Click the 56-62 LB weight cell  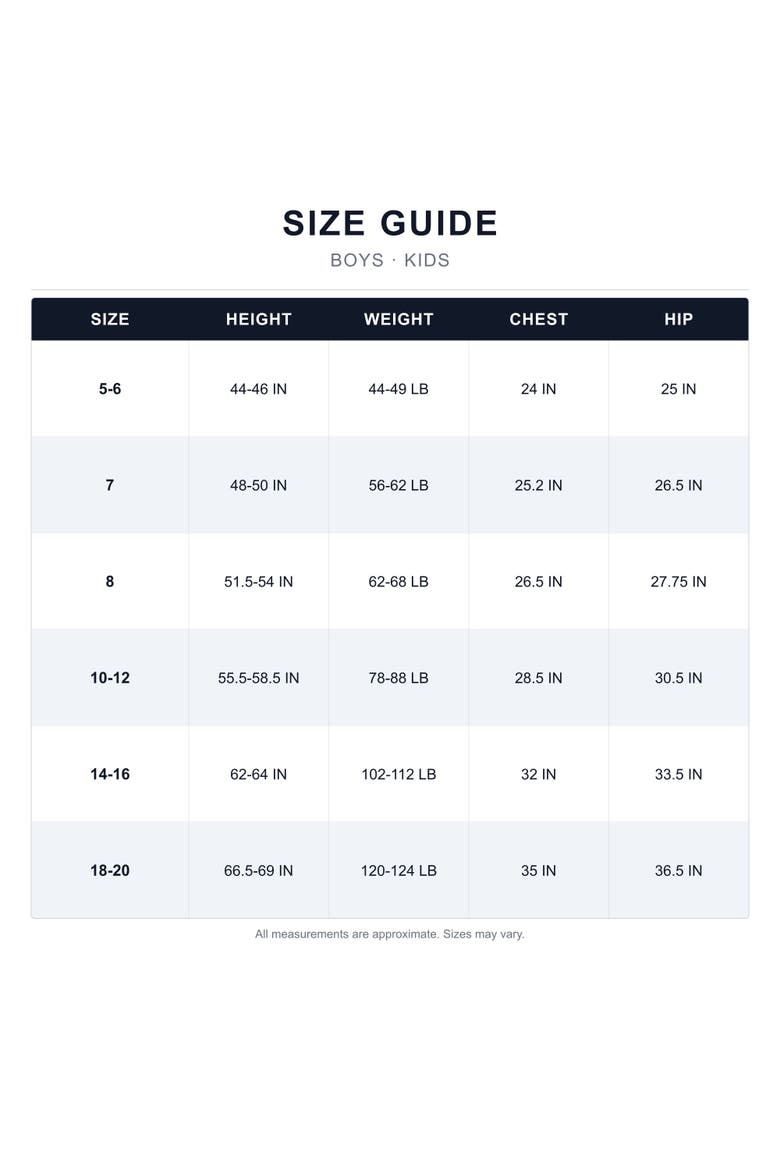click(399, 485)
